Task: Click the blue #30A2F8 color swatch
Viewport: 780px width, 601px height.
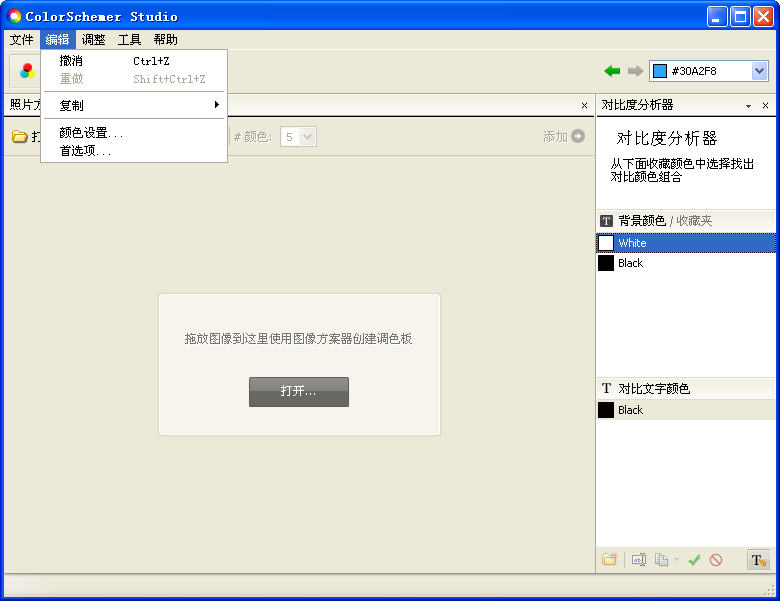Action: tap(660, 71)
